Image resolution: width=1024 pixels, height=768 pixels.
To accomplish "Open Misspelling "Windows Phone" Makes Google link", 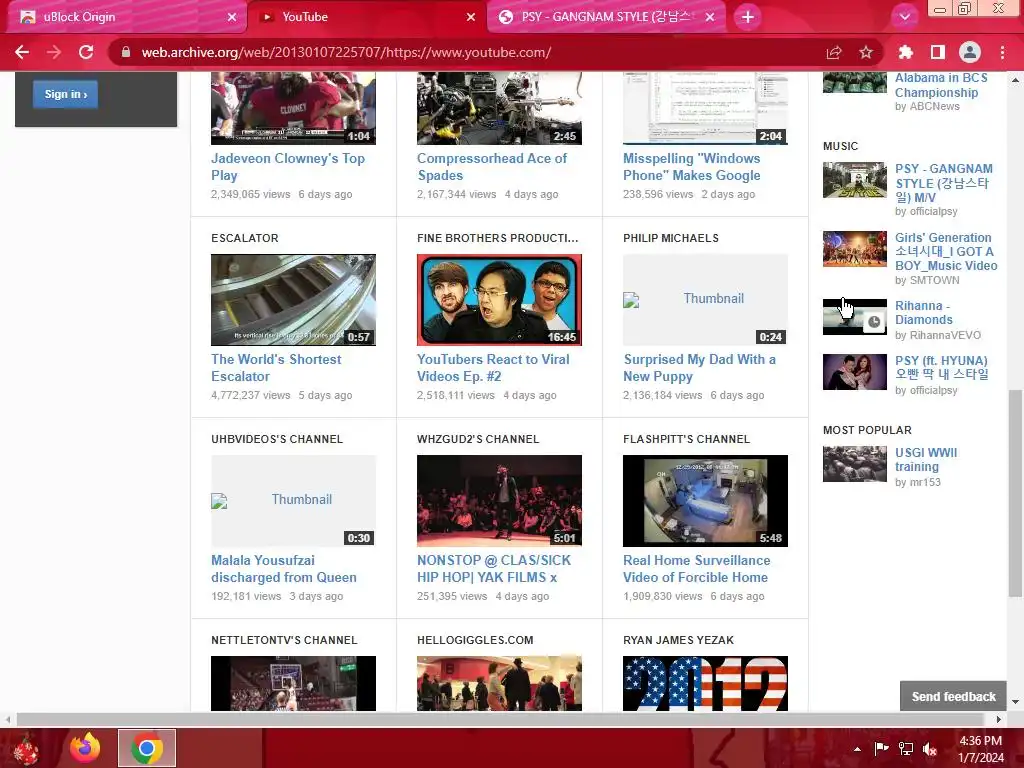I will [692, 167].
